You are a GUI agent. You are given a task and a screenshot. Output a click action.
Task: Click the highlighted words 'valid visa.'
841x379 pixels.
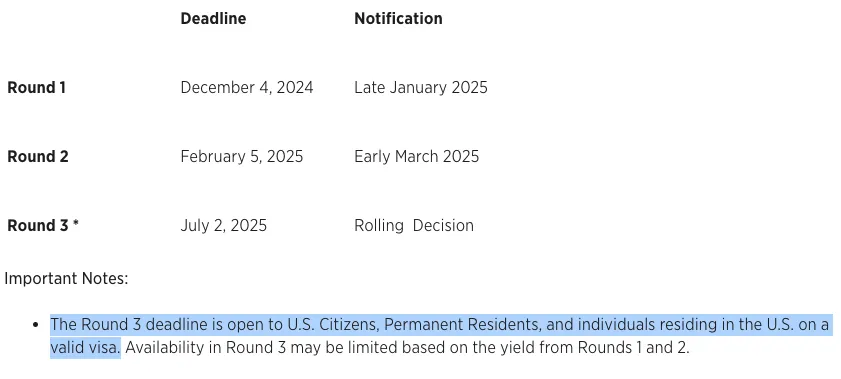(85, 348)
